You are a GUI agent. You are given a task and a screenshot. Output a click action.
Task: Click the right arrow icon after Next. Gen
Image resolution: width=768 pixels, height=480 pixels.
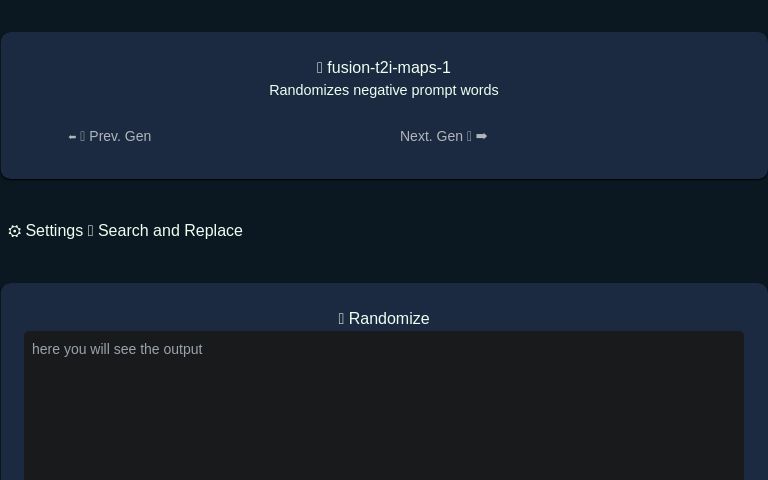pos(481,136)
